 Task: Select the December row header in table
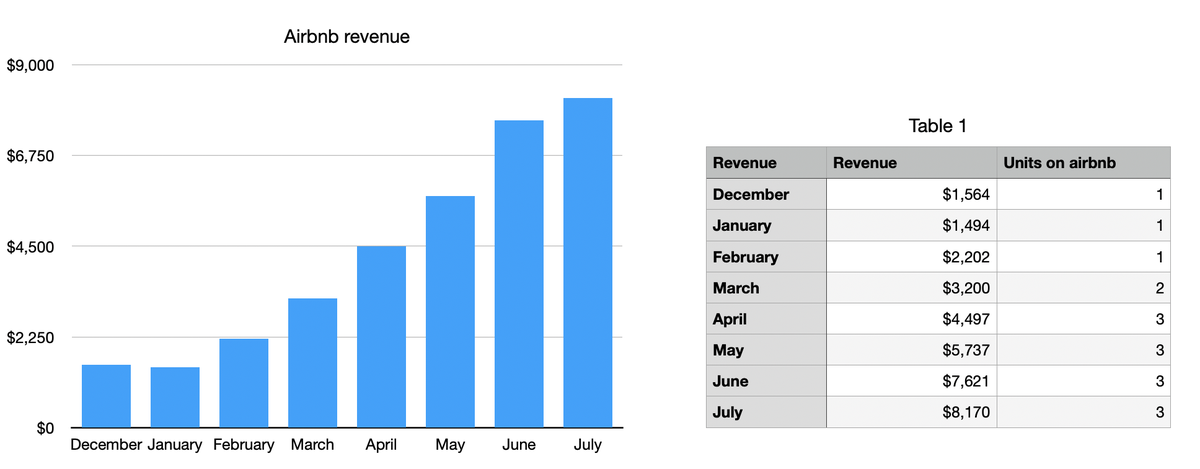point(767,194)
